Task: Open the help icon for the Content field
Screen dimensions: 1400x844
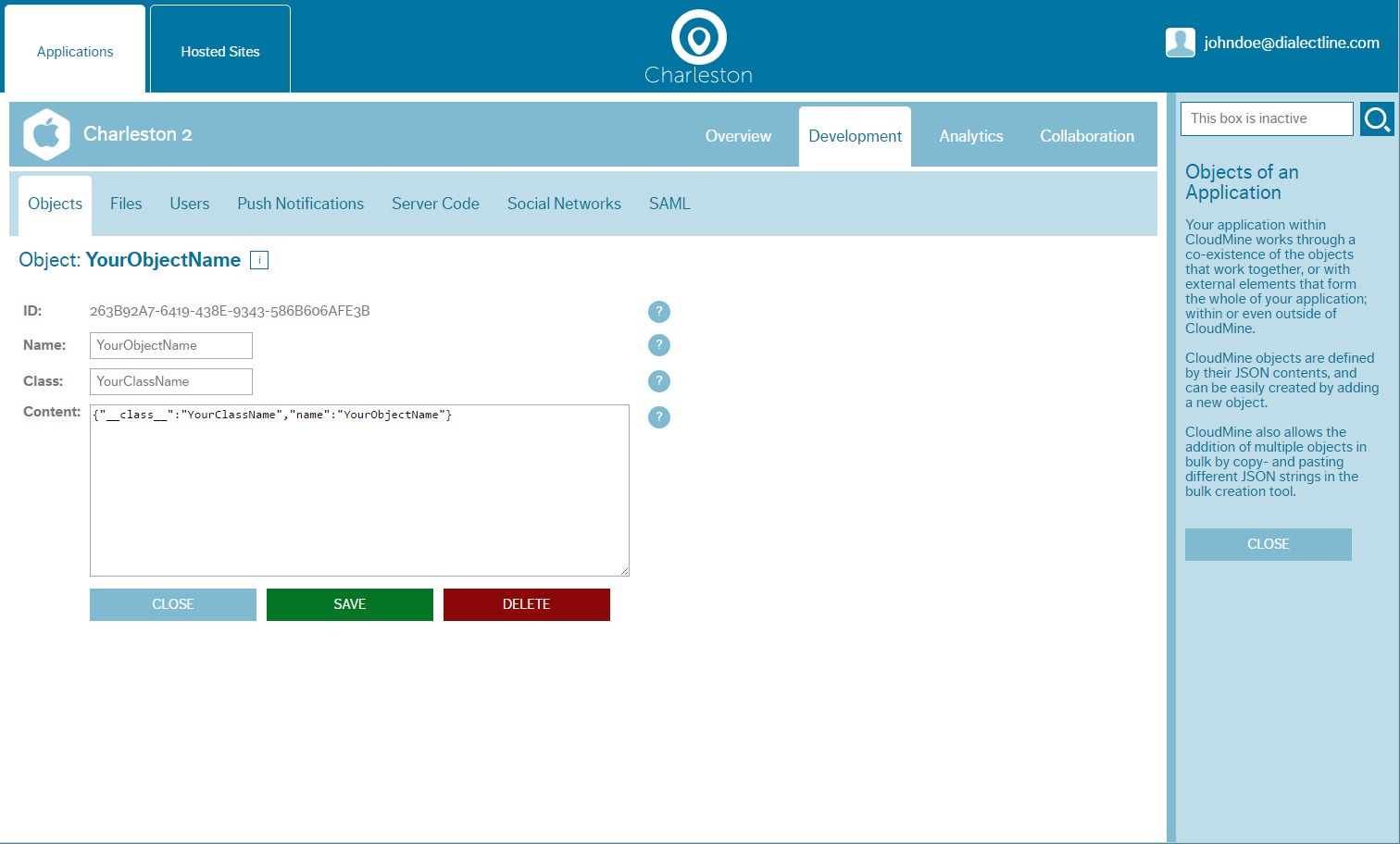Action: click(x=659, y=417)
